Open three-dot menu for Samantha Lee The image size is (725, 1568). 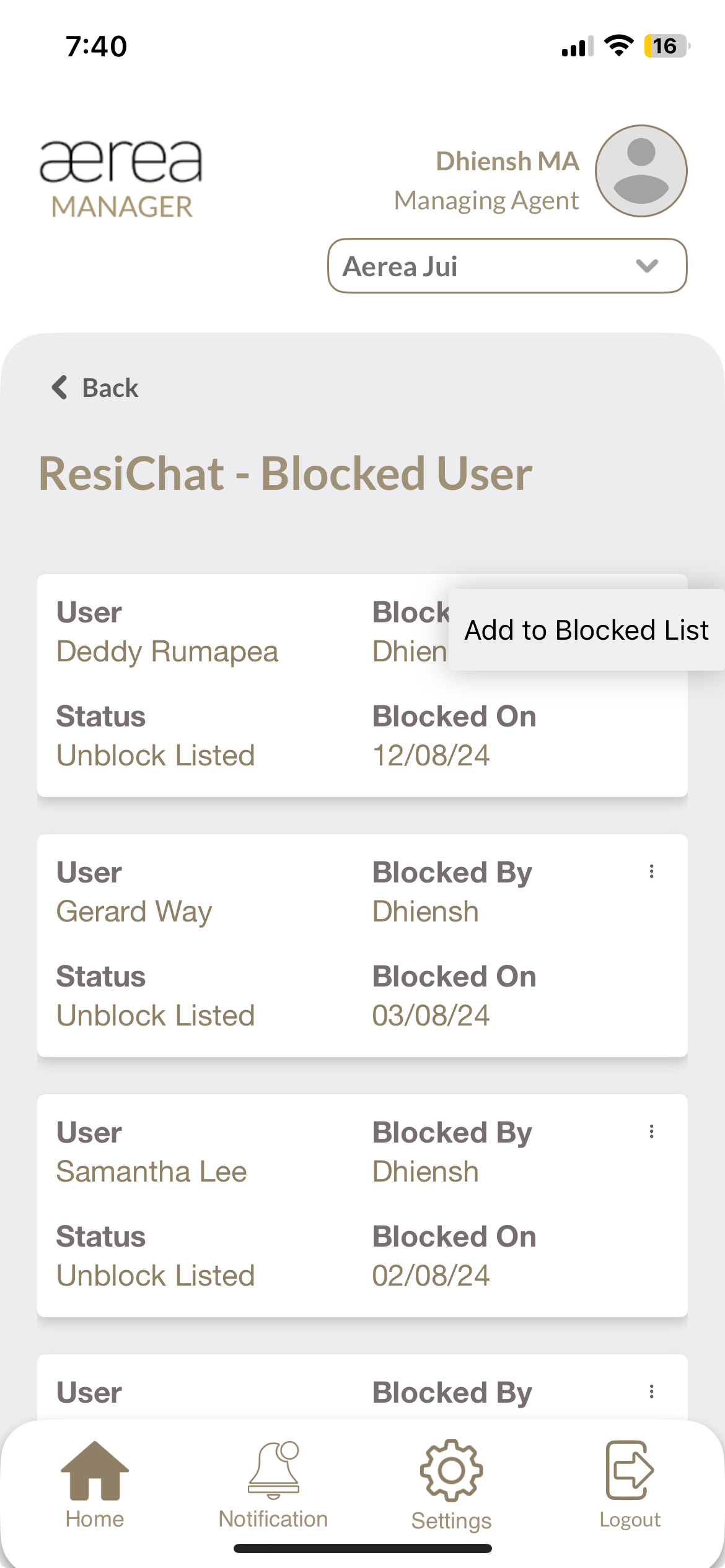651,1132
